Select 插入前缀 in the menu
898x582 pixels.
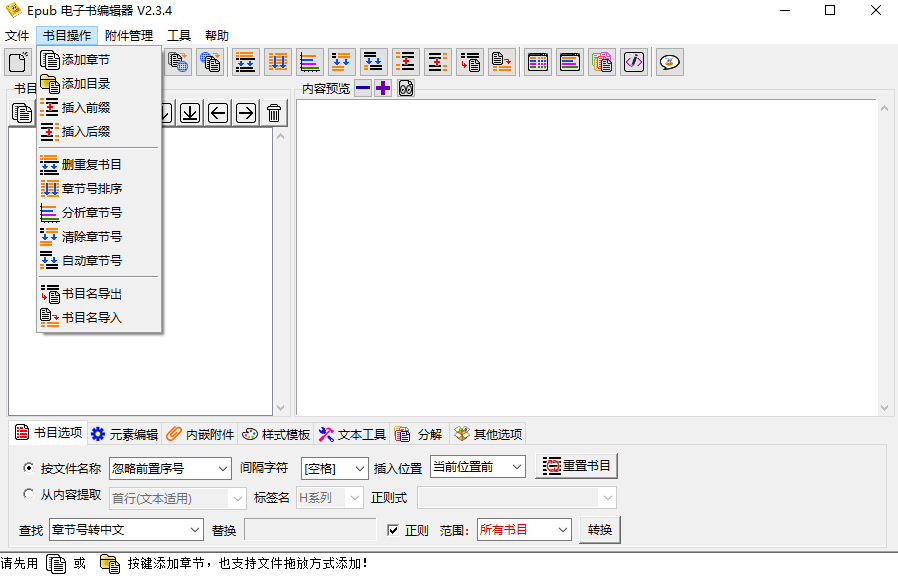tap(99, 108)
